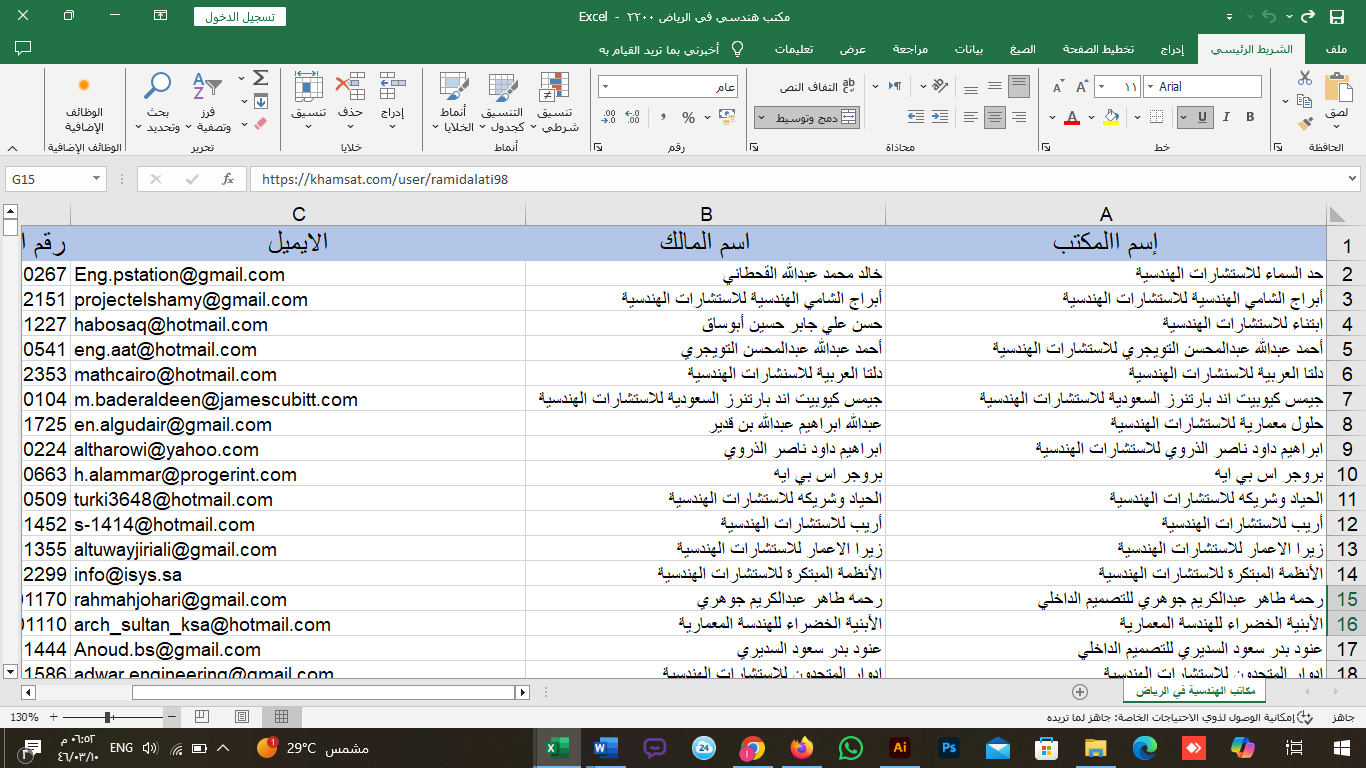
Task: Click the Cut scissors icon
Action: pyautogui.click(x=1305, y=78)
